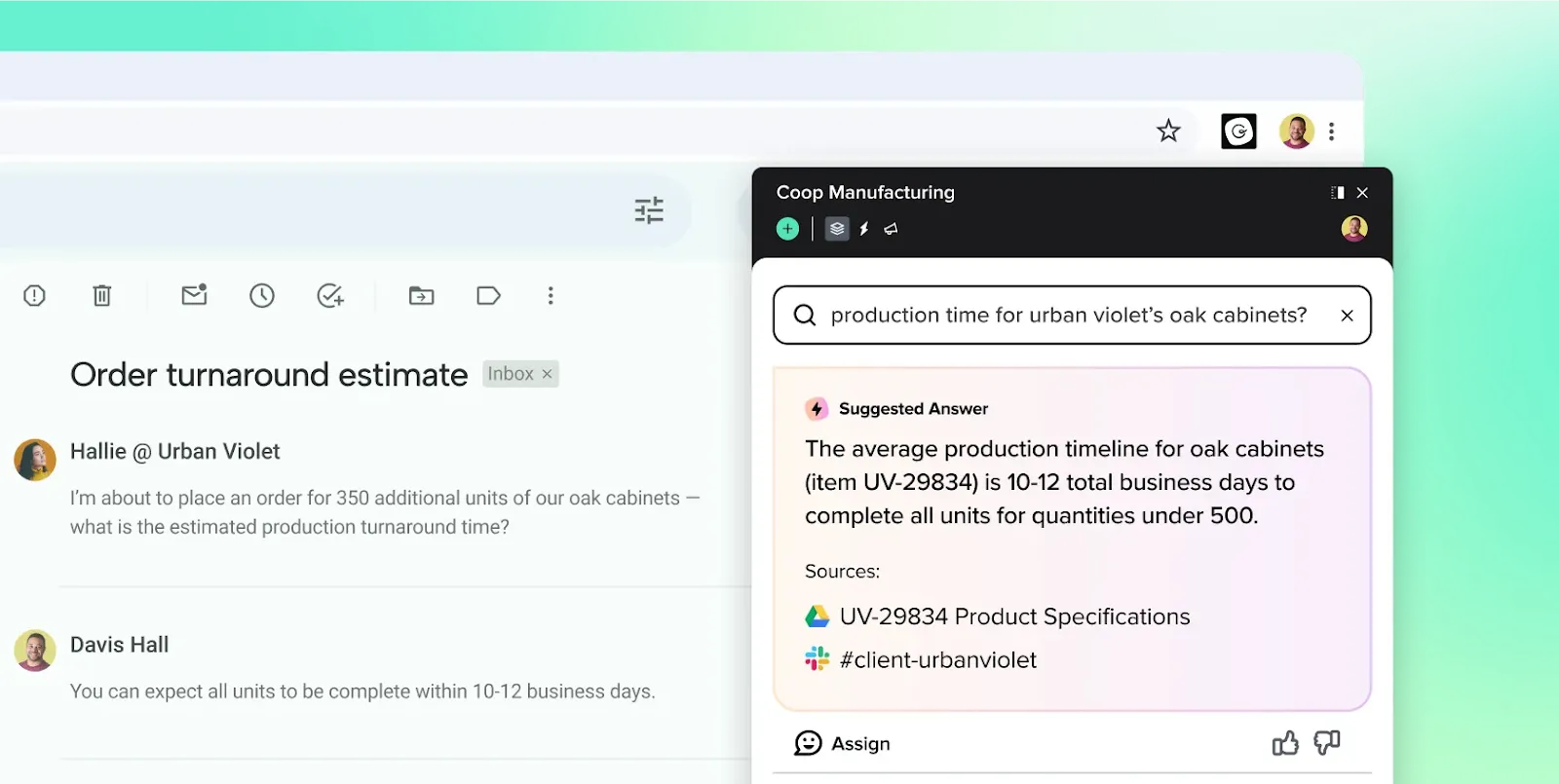Image resolution: width=1559 pixels, height=784 pixels.
Task: Report spam with the exclamation icon
Action: pyautogui.click(x=34, y=295)
